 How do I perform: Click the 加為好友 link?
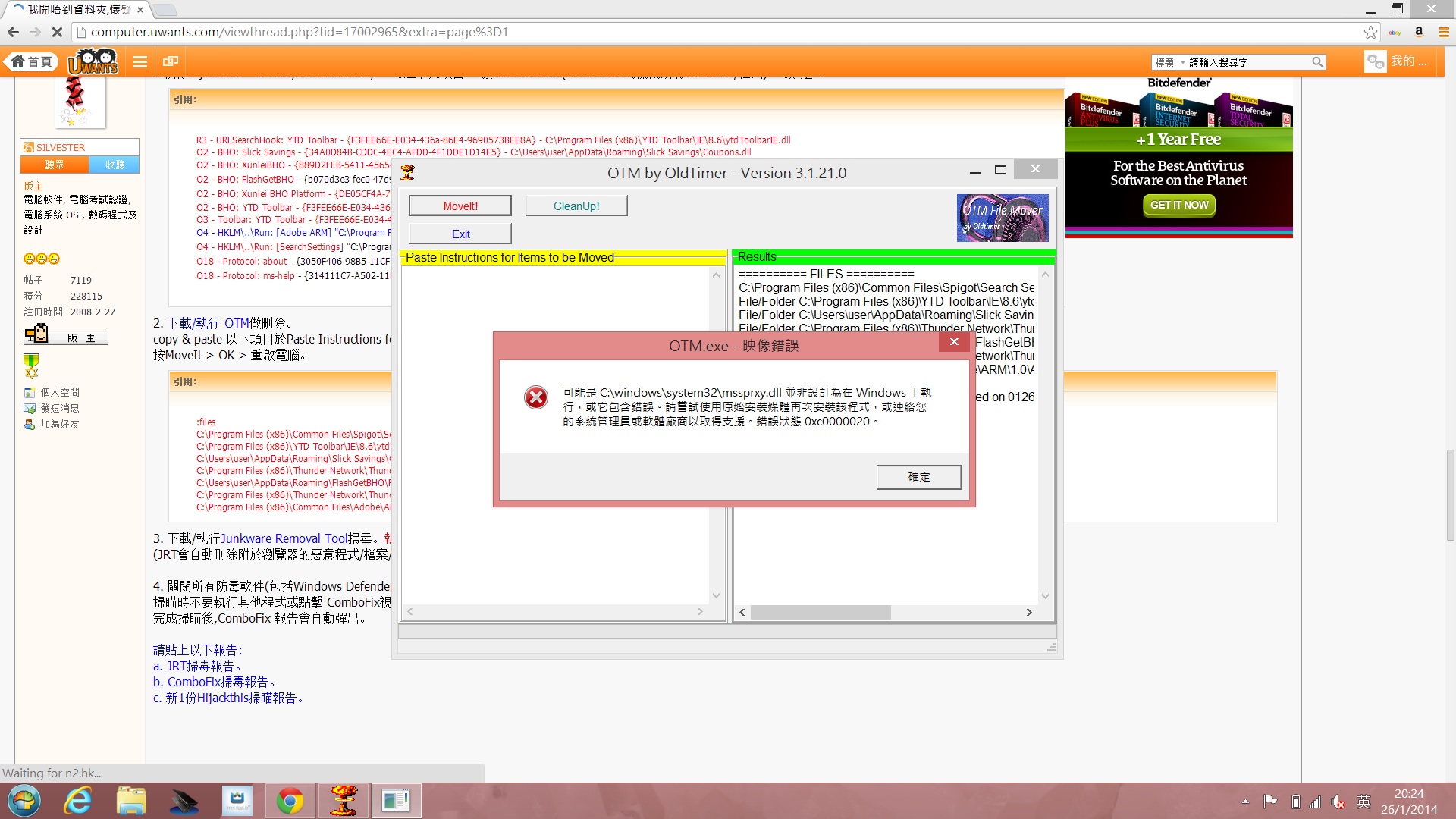point(60,424)
